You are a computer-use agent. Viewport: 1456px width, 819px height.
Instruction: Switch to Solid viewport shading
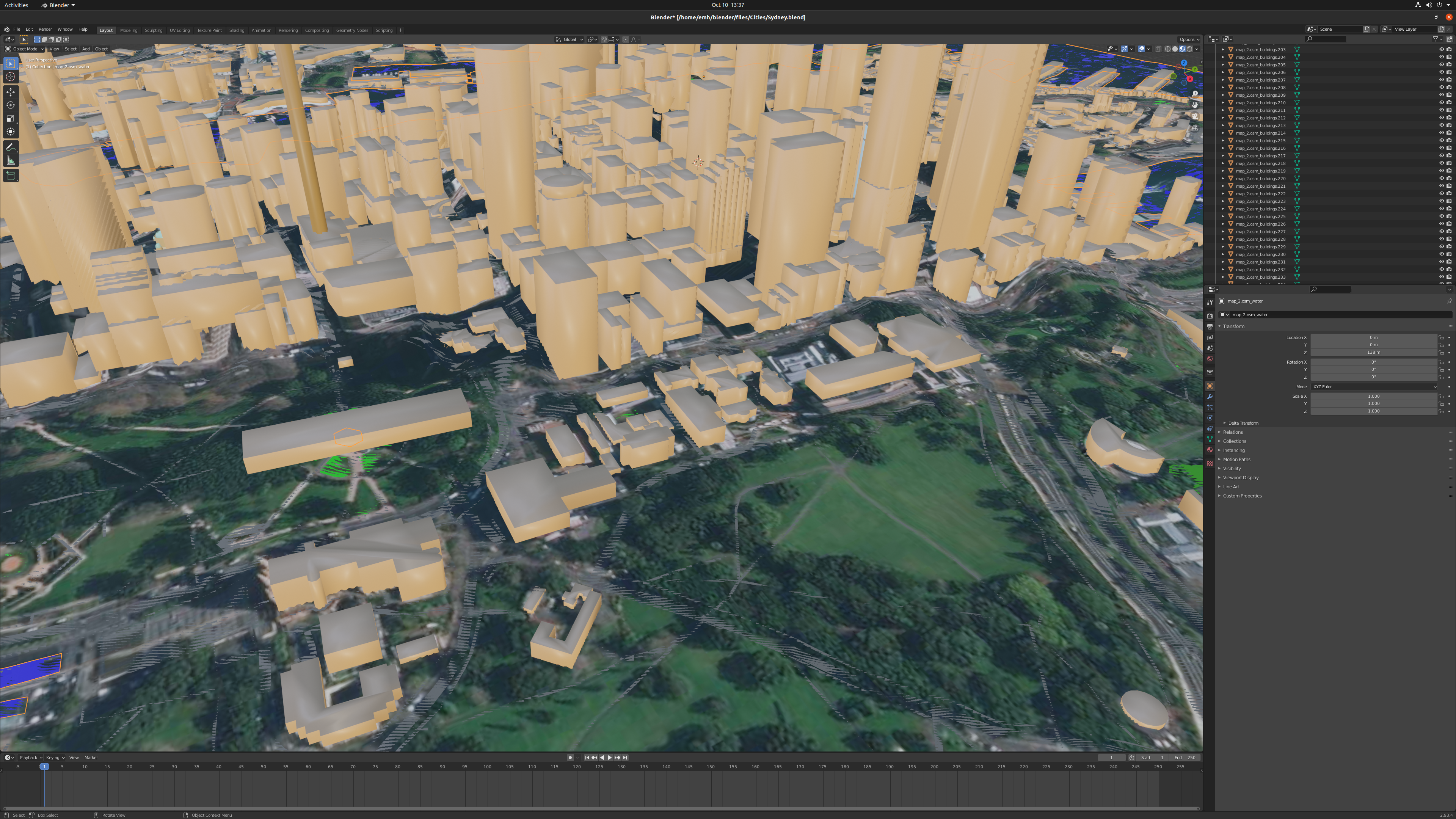[1175, 49]
